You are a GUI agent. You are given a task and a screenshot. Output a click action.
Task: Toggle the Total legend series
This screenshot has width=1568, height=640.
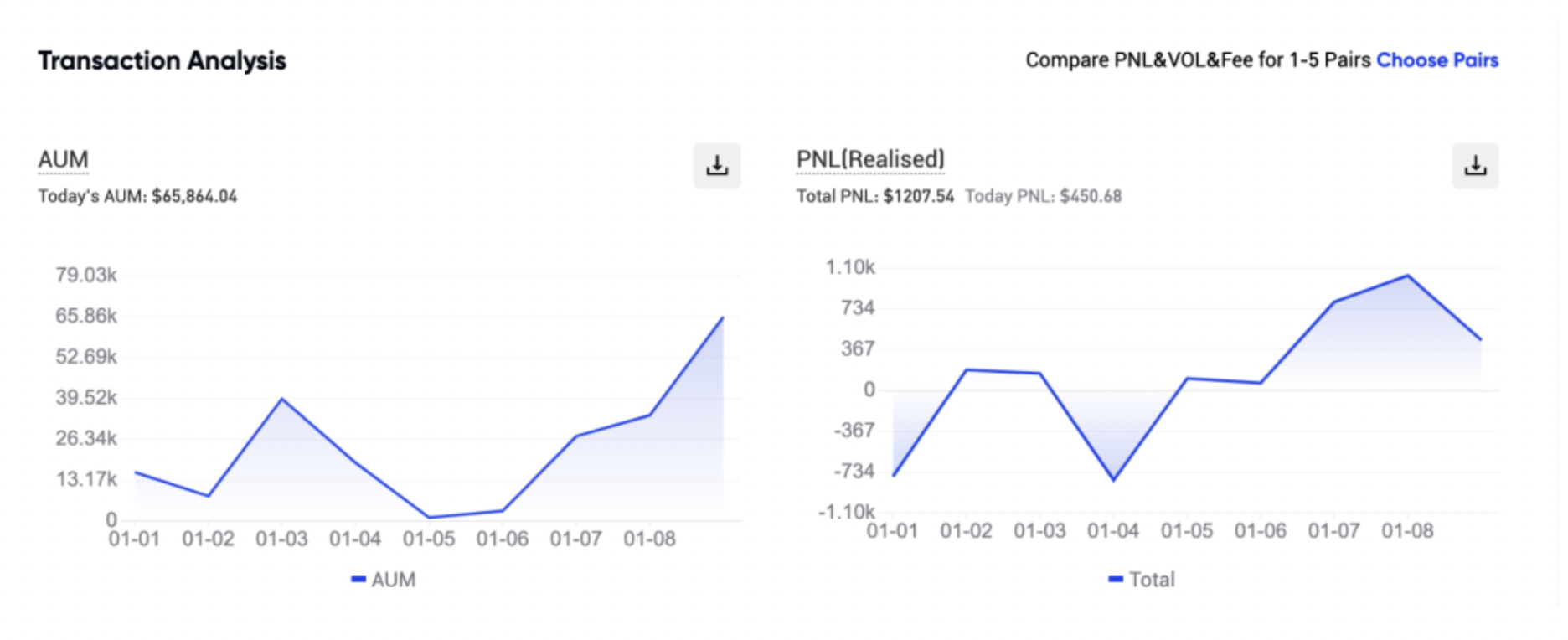1141,580
